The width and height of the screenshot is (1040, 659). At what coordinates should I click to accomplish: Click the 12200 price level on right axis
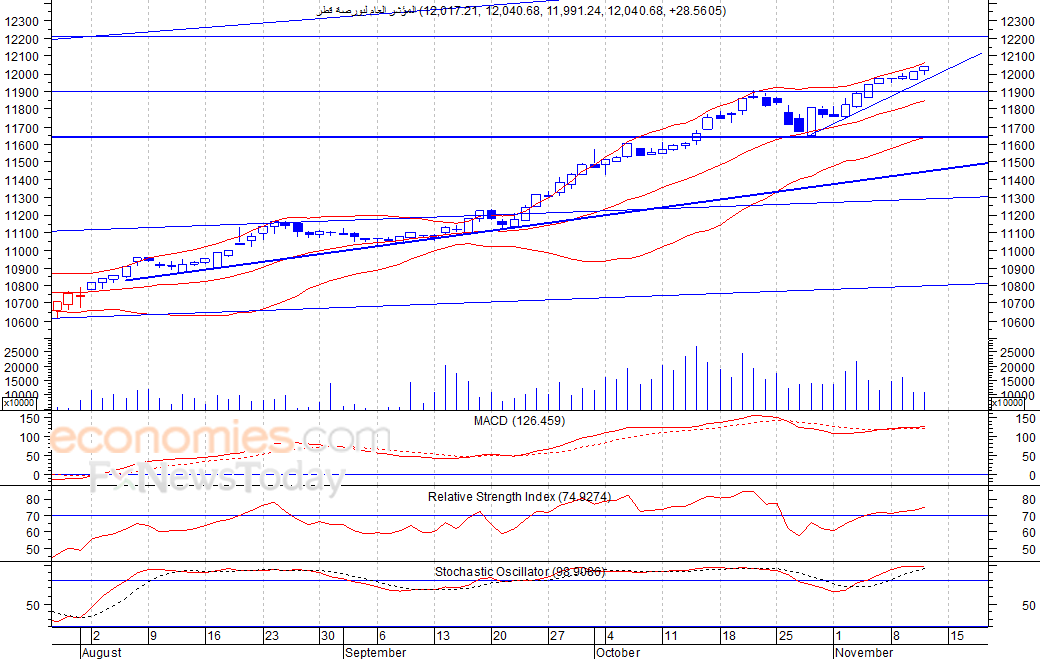(1017, 39)
